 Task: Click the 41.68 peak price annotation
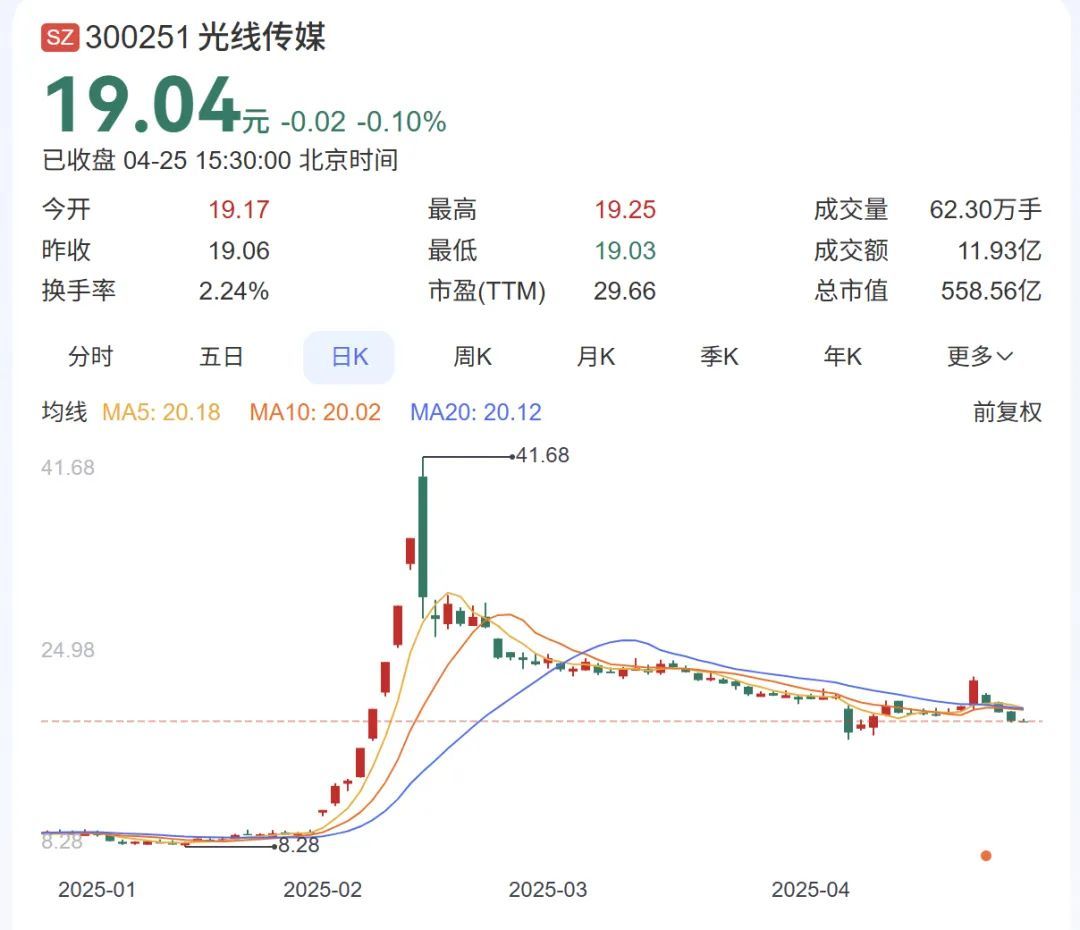pos(542,455)
